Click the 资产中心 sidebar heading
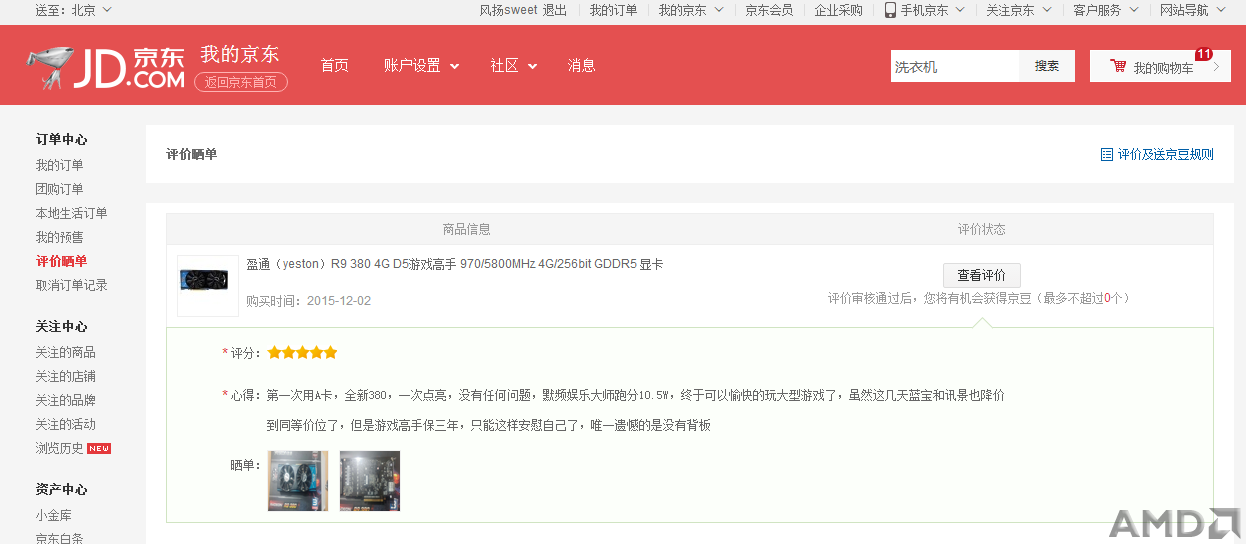The height and width of the screenshot is (544, 1246). tap(61, 489)
